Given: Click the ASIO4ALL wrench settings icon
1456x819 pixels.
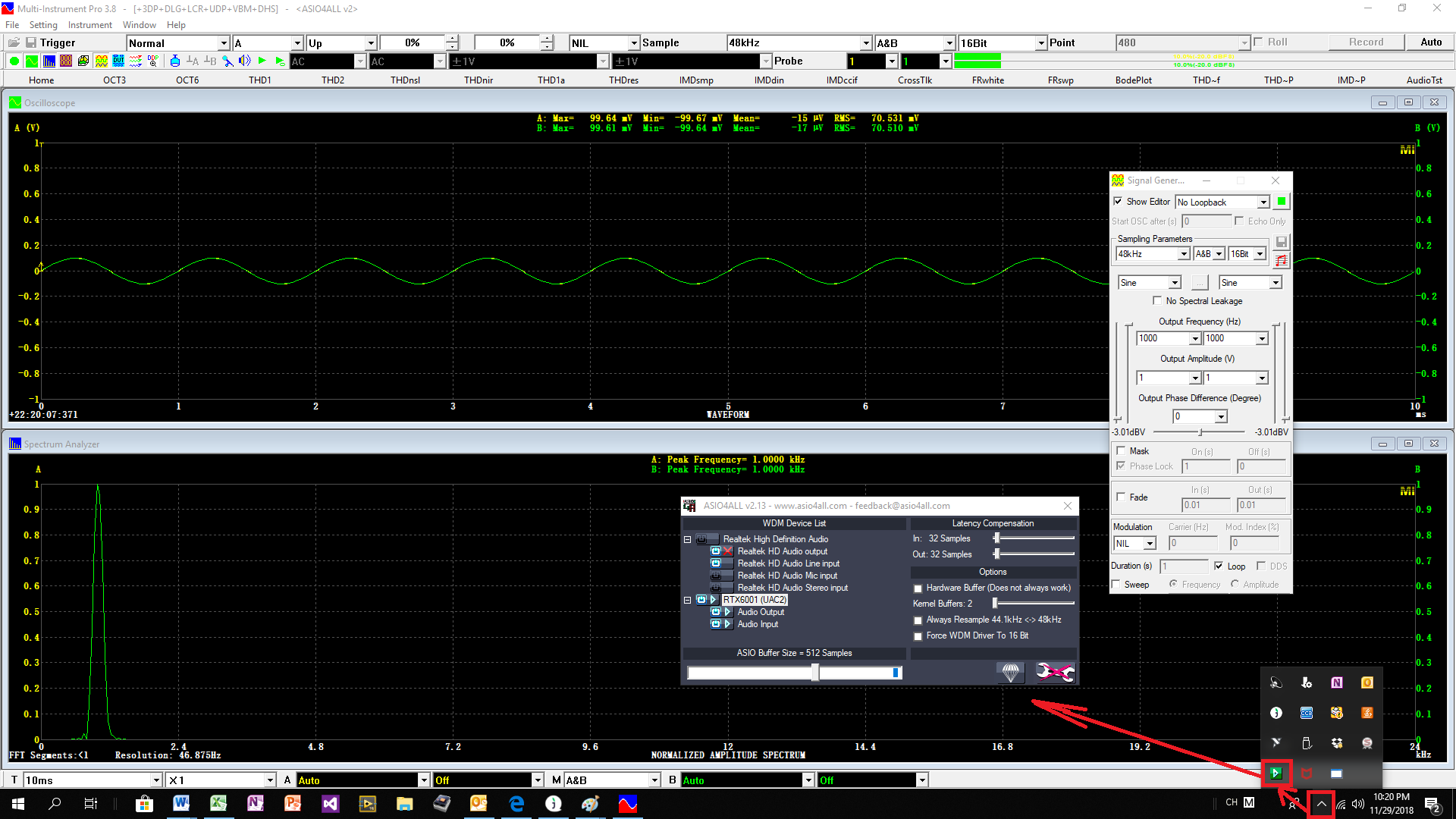Looking at the screenshot, I should [1055, 673].
